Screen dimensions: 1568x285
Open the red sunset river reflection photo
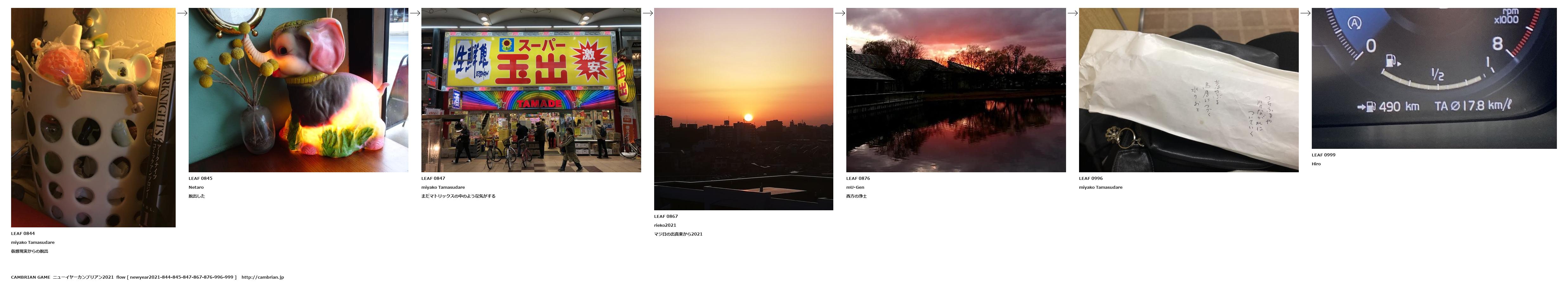tap(956, 90)
